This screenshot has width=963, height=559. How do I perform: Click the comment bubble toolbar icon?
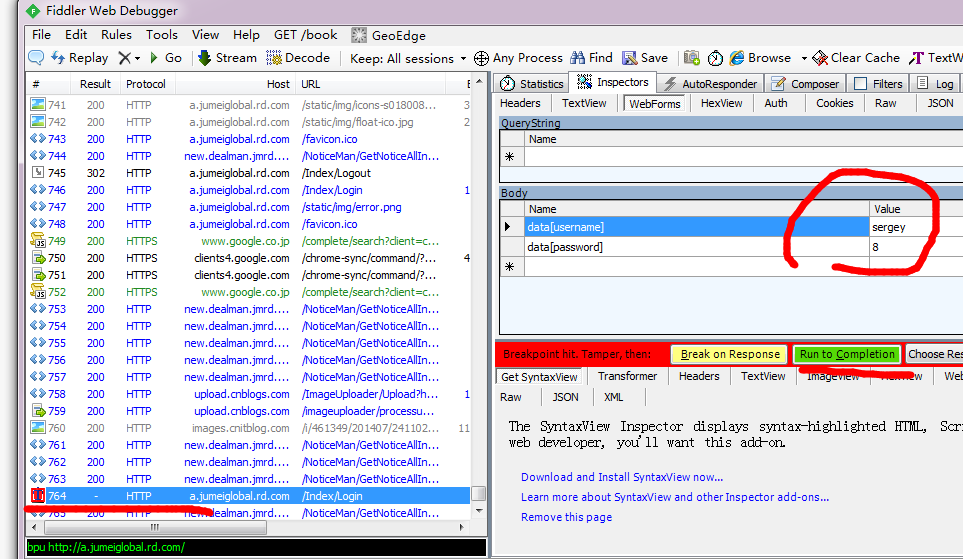(36, 58)
